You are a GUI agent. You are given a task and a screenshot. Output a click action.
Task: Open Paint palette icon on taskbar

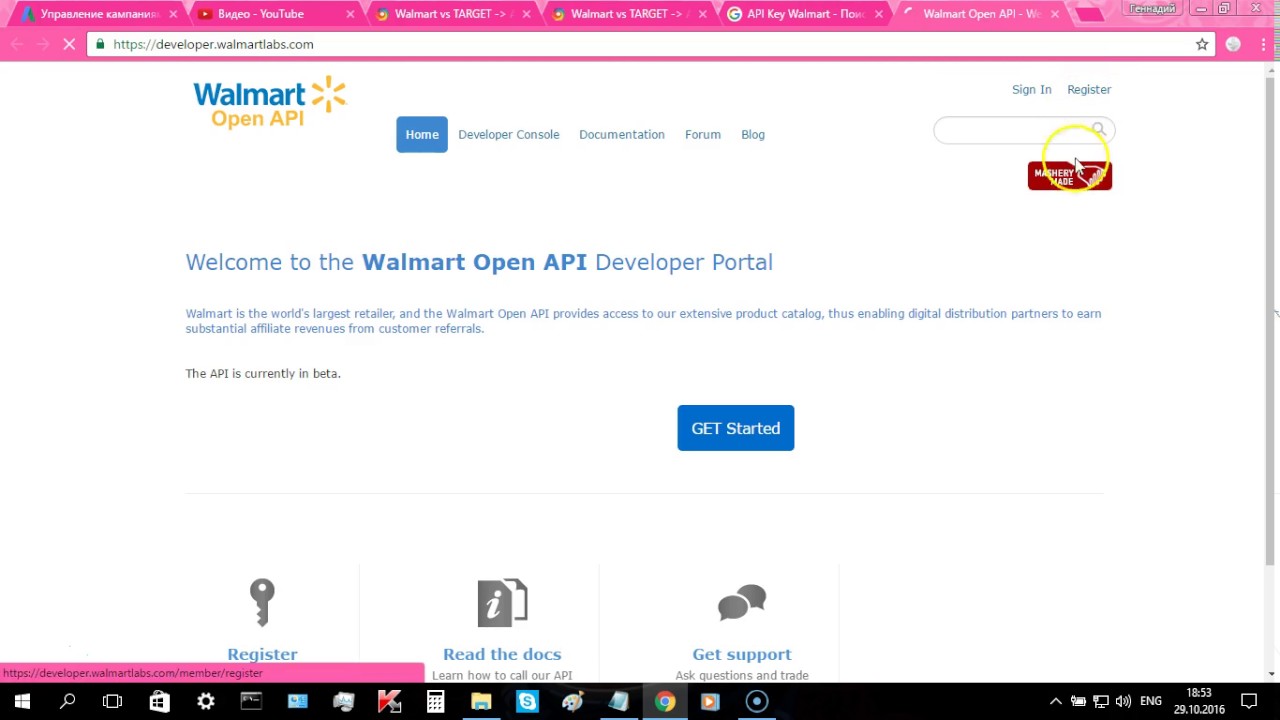[x=573, y=701]
